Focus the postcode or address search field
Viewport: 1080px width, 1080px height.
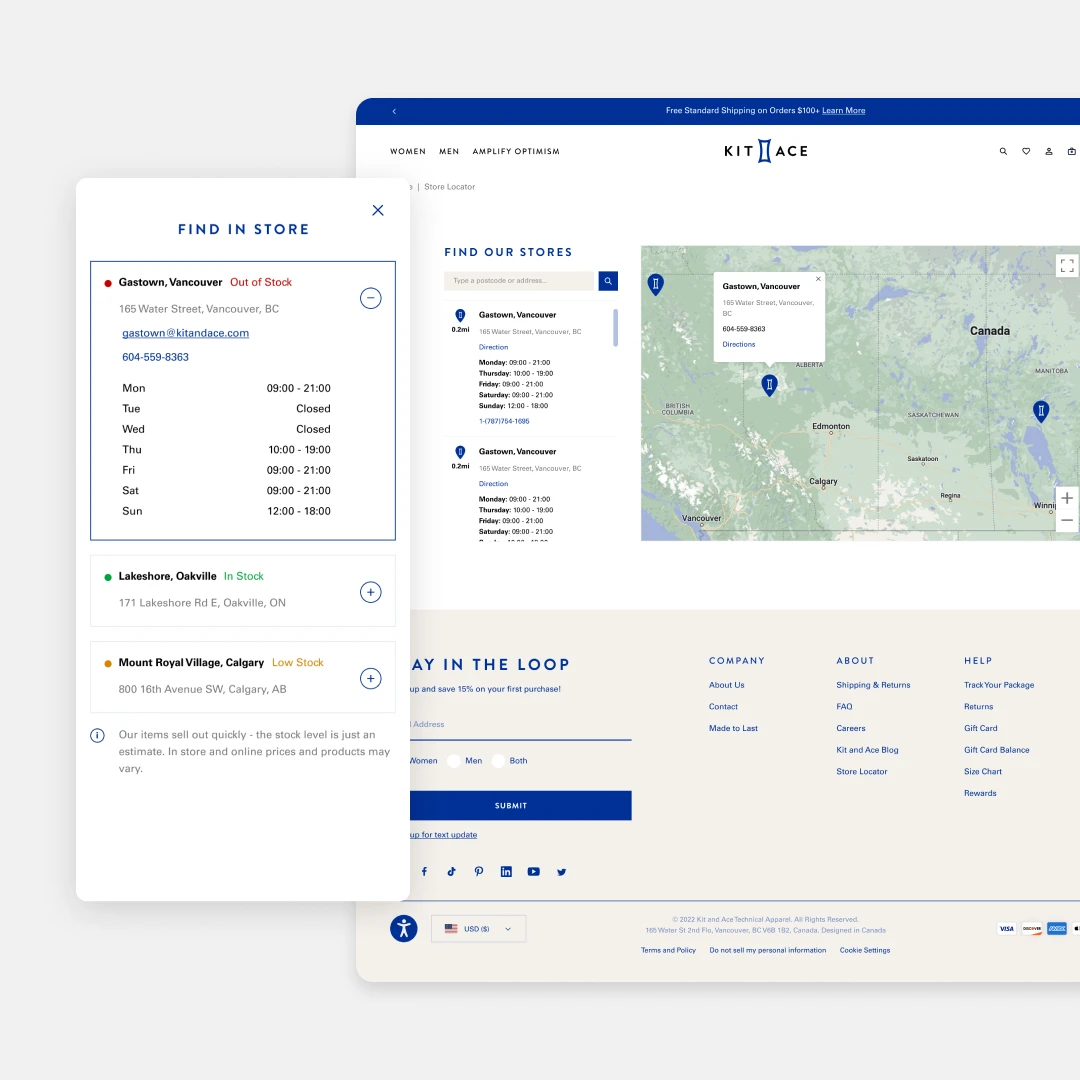(x=519, y=281)
